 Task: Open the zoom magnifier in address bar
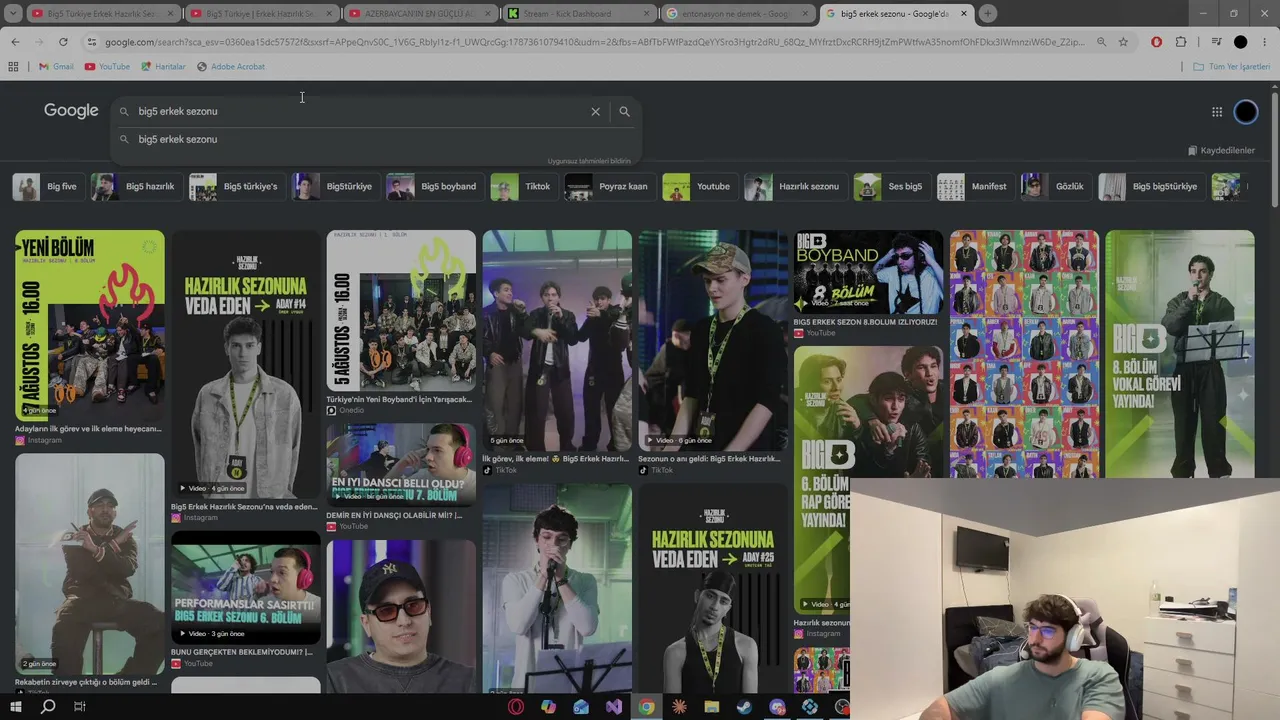[x=1101, y=42]
